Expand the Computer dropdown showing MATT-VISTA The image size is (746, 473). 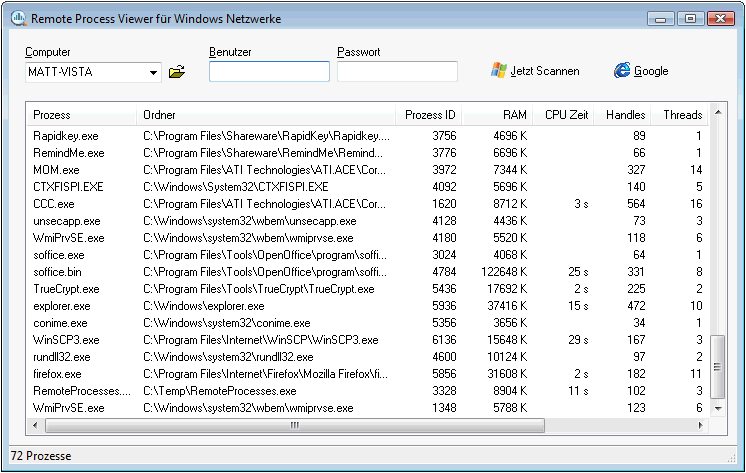pos(153,72)
